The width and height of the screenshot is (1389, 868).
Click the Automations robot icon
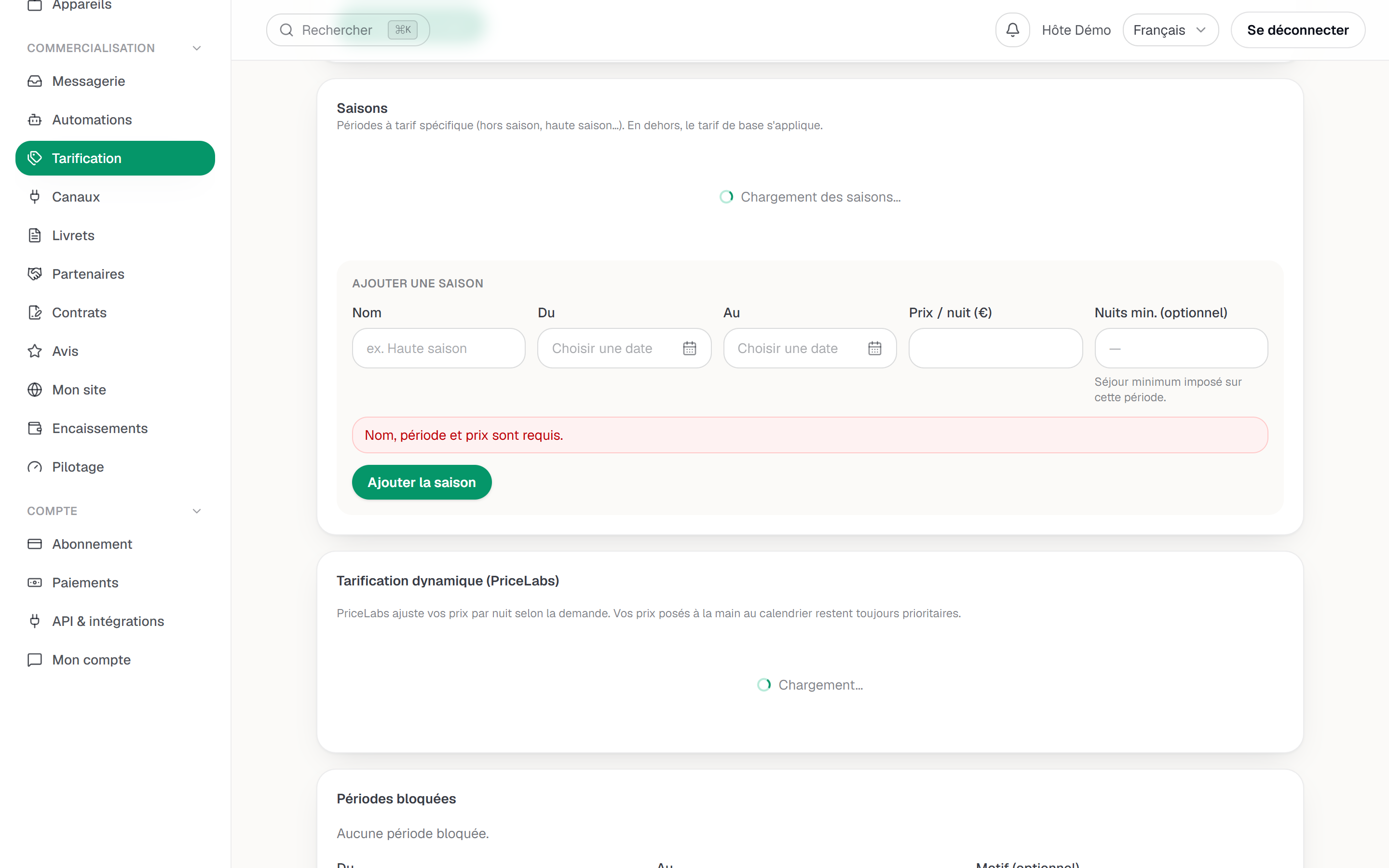(x=34, y=120)
